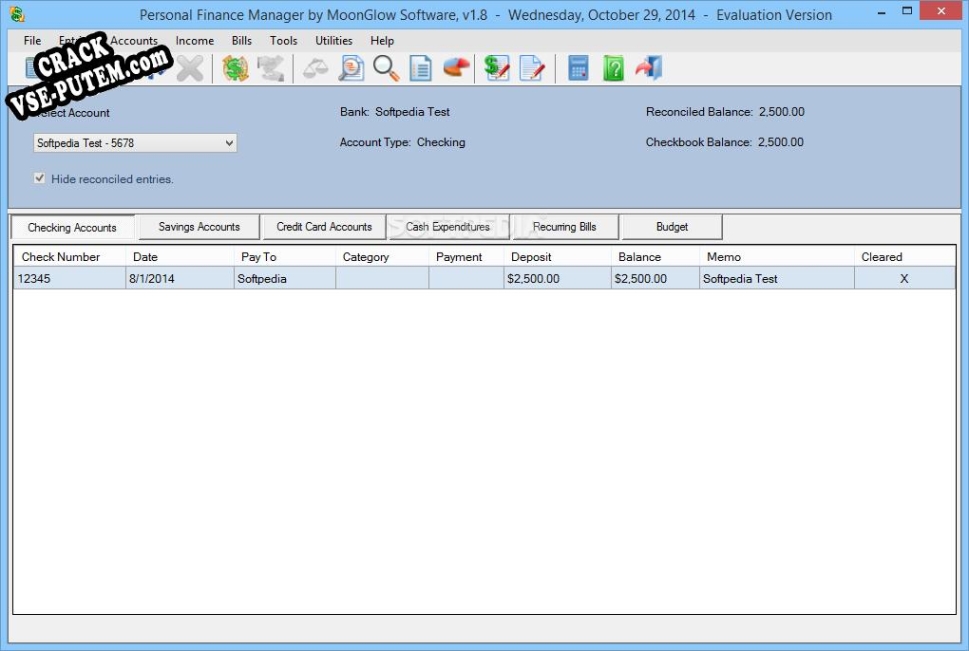Viewport: 969px width, 651px height.
Task: Click the green help book icon
Action: click(x=613, y=68)
